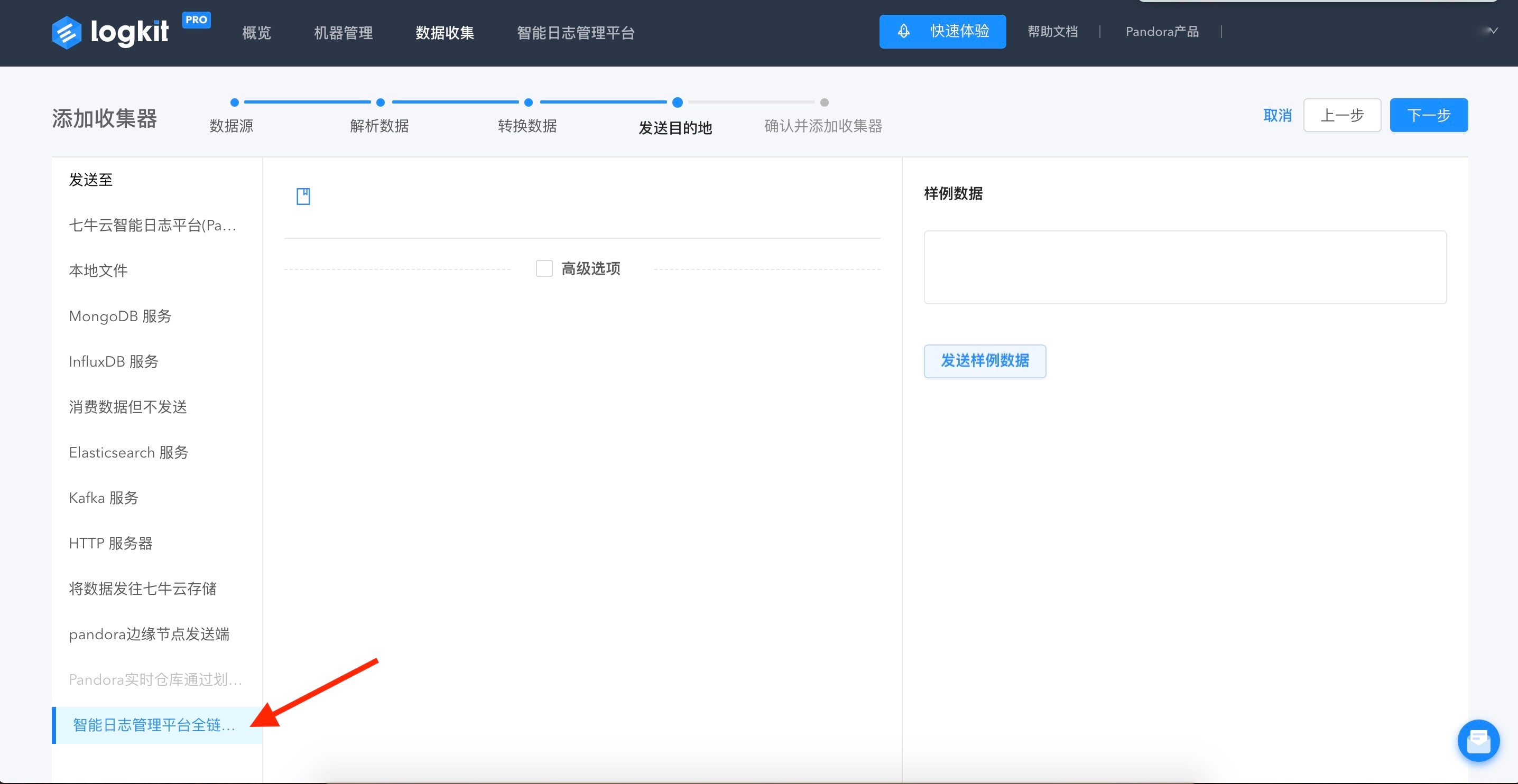Click the 取消 link
Image resolution: width=1518 pixels, height=784 pixels.
click(1277, 116)
